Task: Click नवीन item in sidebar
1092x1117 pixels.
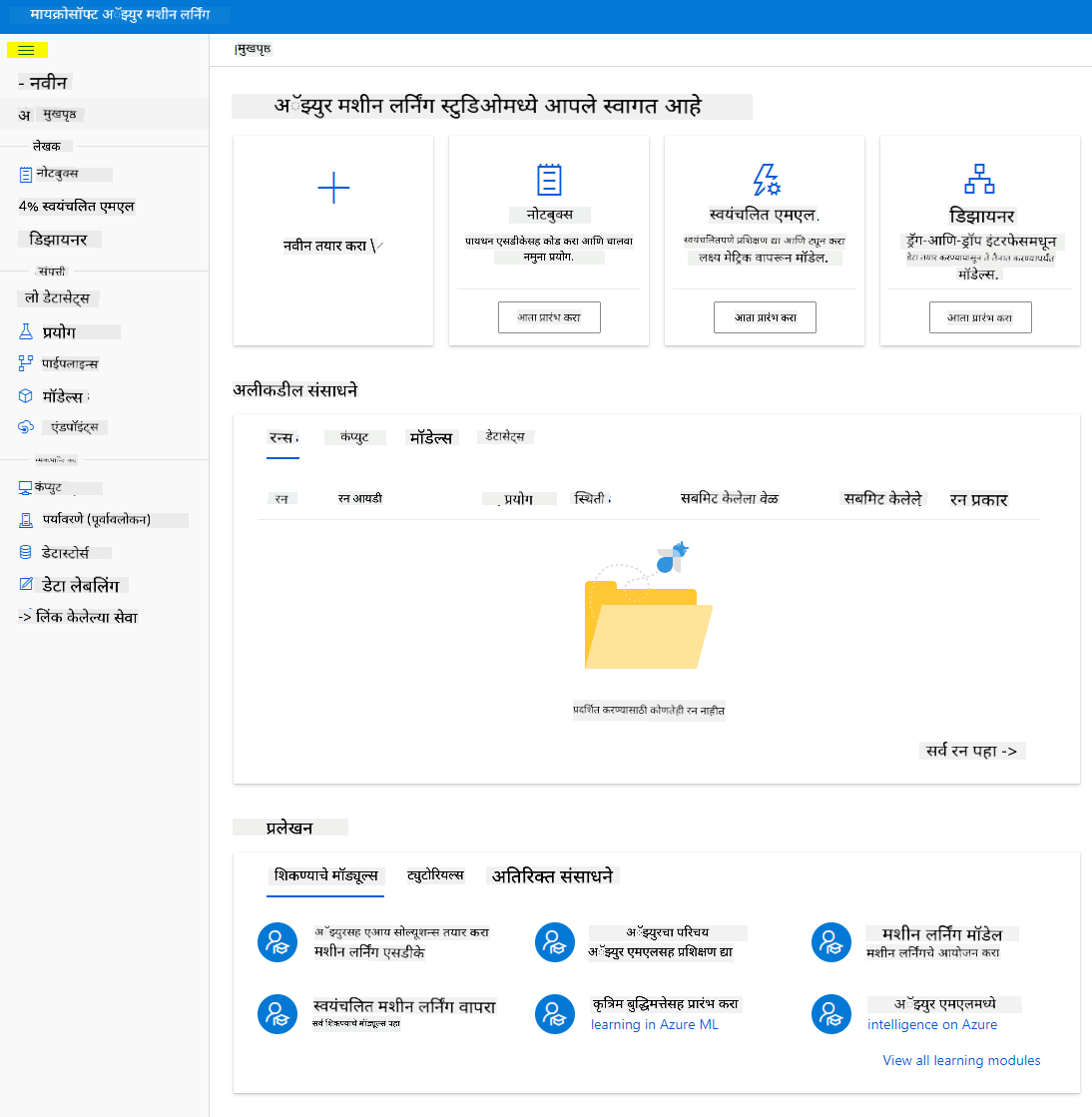Action: click(x=44, y=83)
